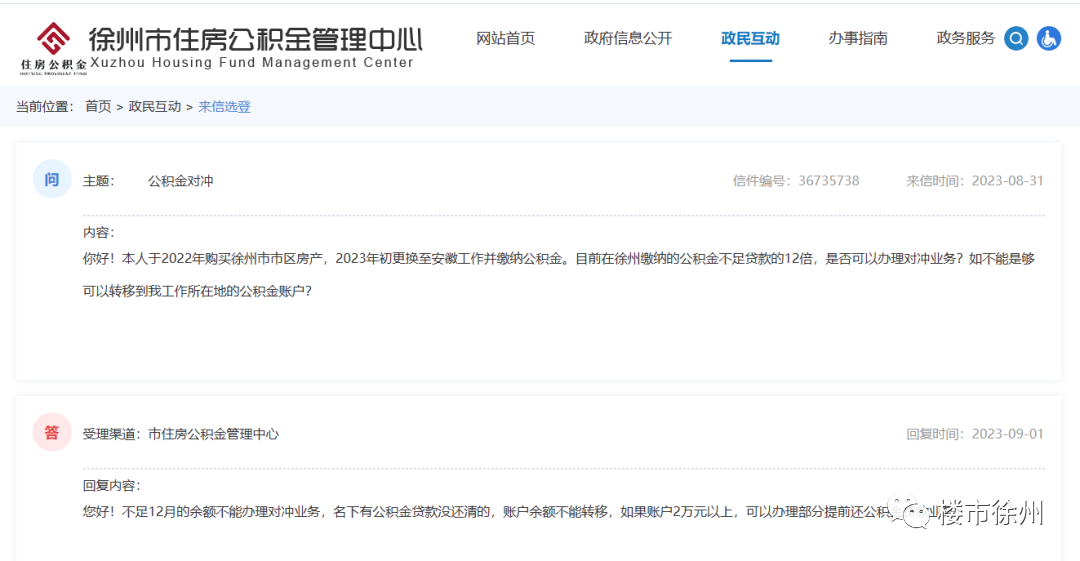Follow the 首页 breadcrumb link
Screen dimensions: 1080x561
(x=98, y=107)
